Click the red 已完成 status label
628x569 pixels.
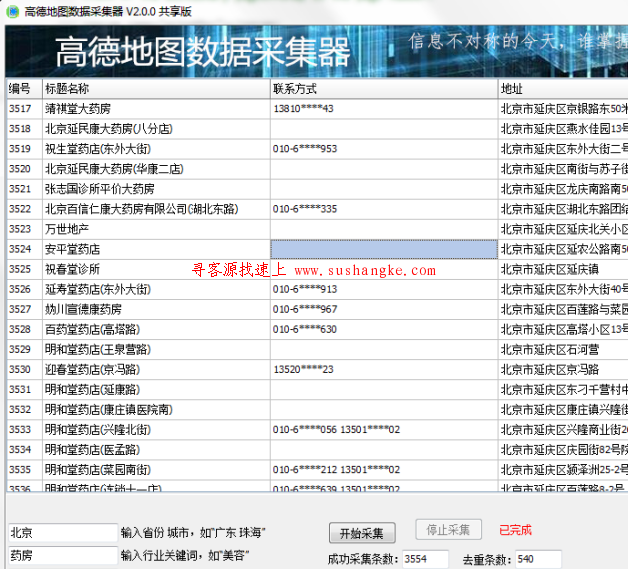point(515,530)
